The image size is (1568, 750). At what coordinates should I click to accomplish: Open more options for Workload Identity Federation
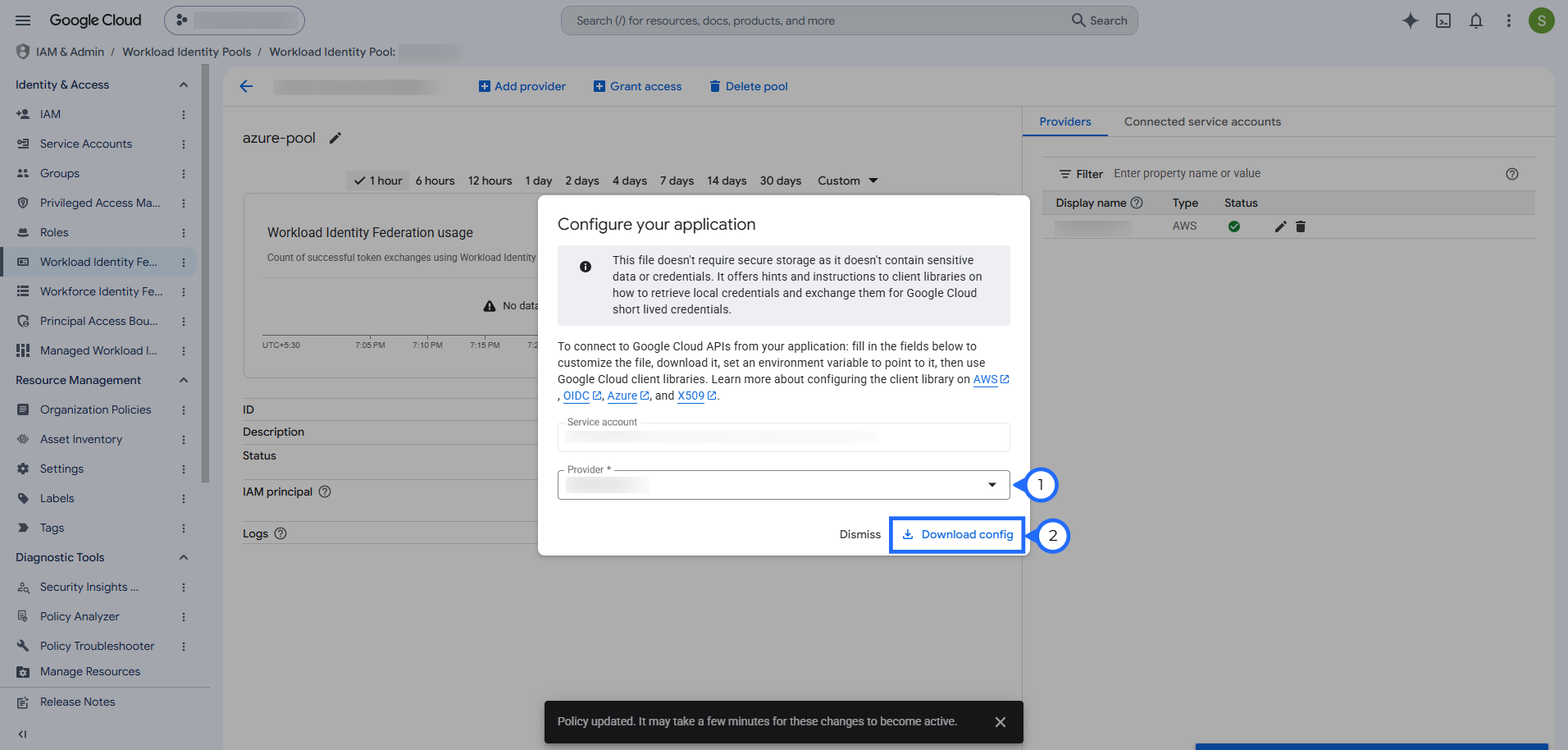[x=184, y=263]
